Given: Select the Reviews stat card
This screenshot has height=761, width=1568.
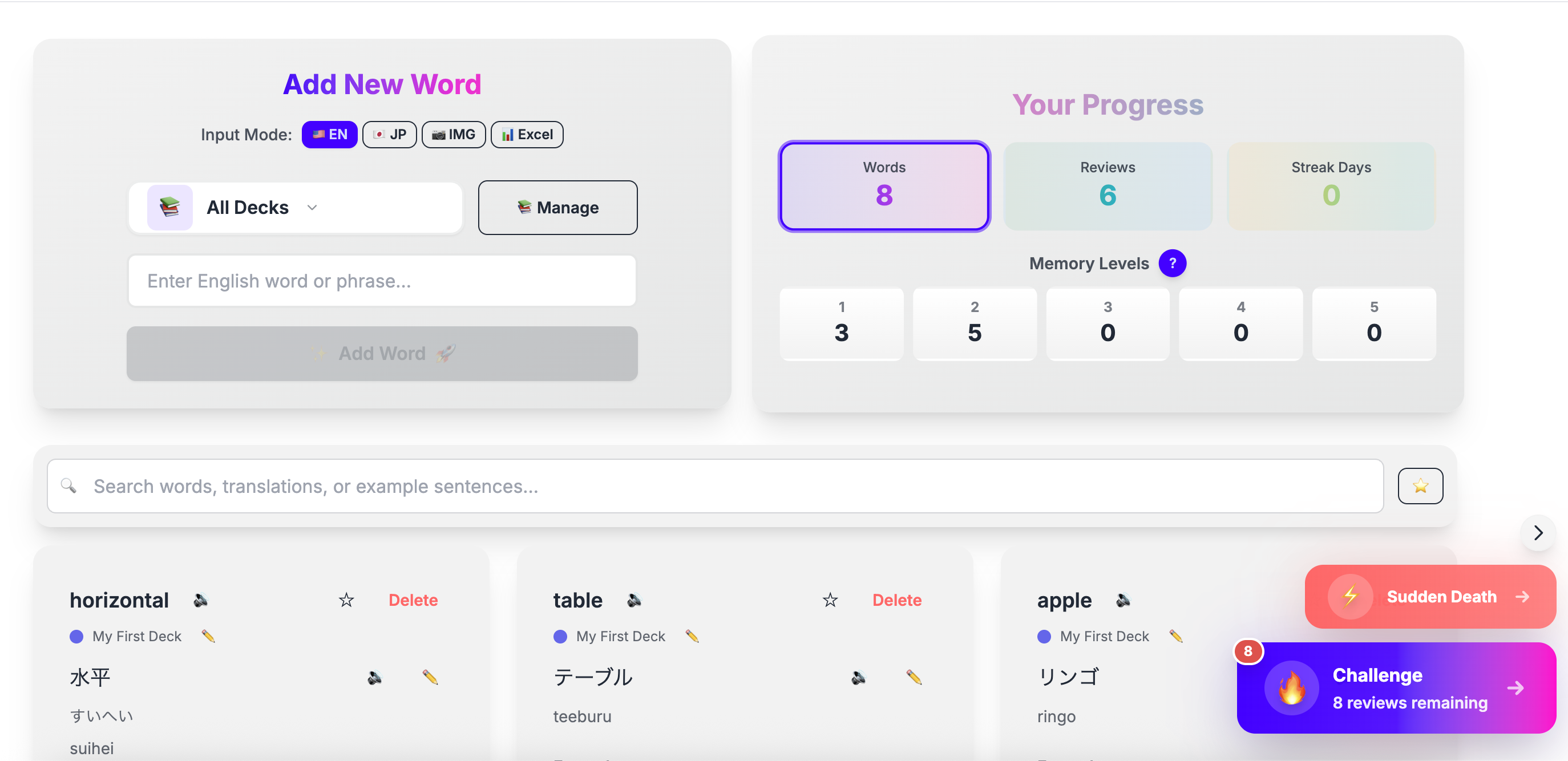Looking at the screenshot, I should click(1107, 186).
